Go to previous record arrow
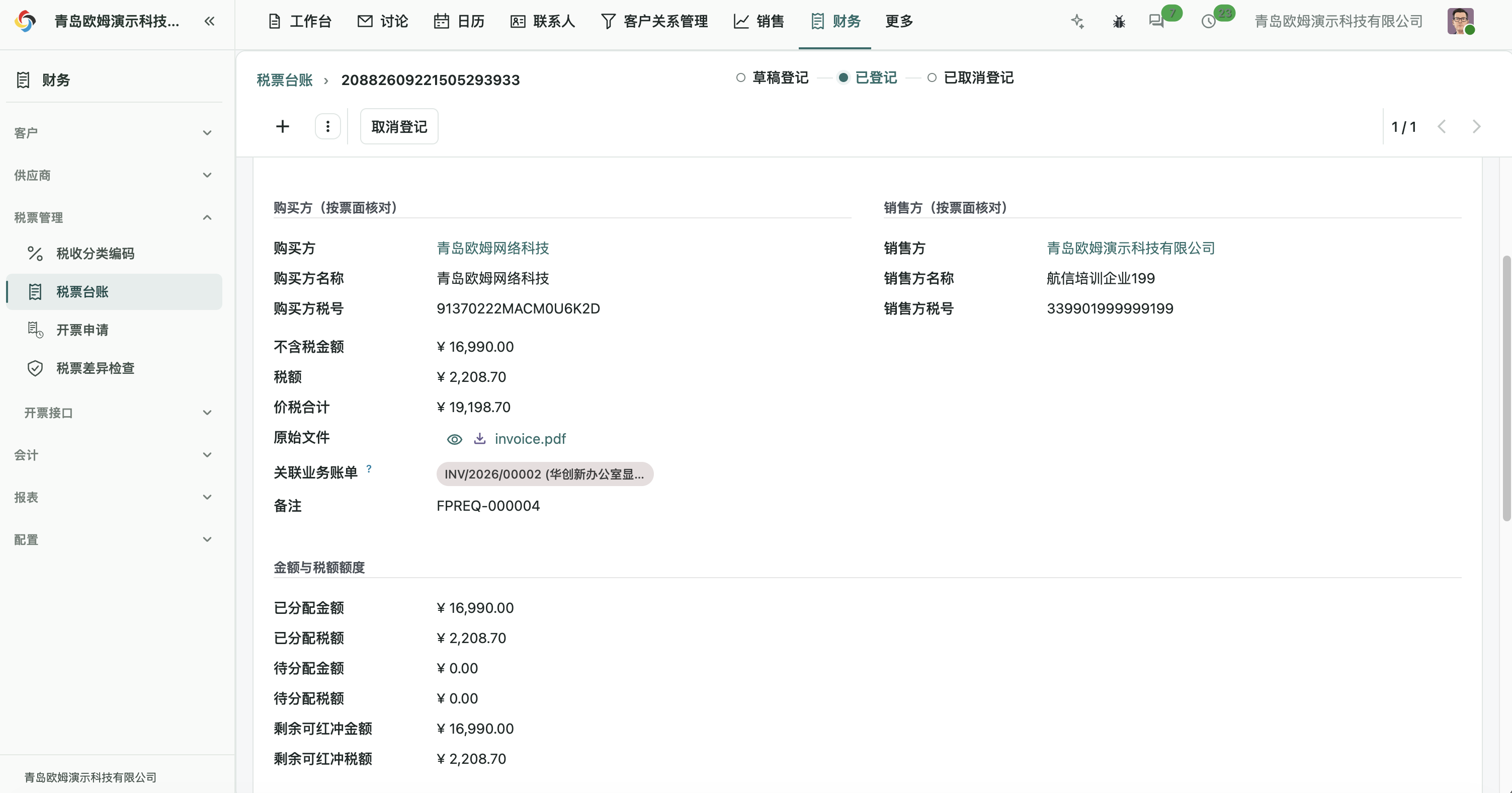The height and width of the screenshot is (793, 1512). tap(1442, 126)
